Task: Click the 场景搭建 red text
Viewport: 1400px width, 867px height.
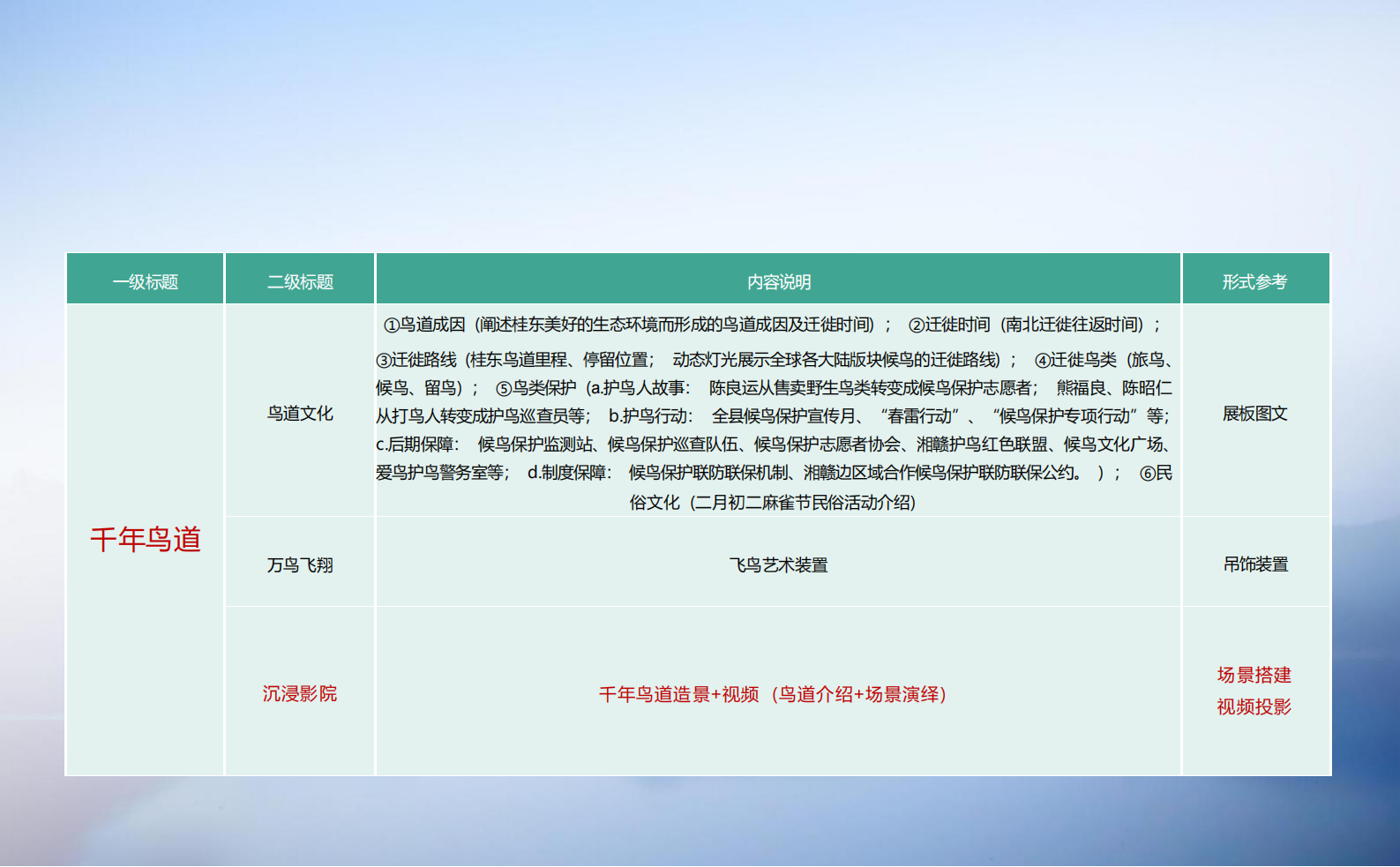Action: pos(1254,675)
